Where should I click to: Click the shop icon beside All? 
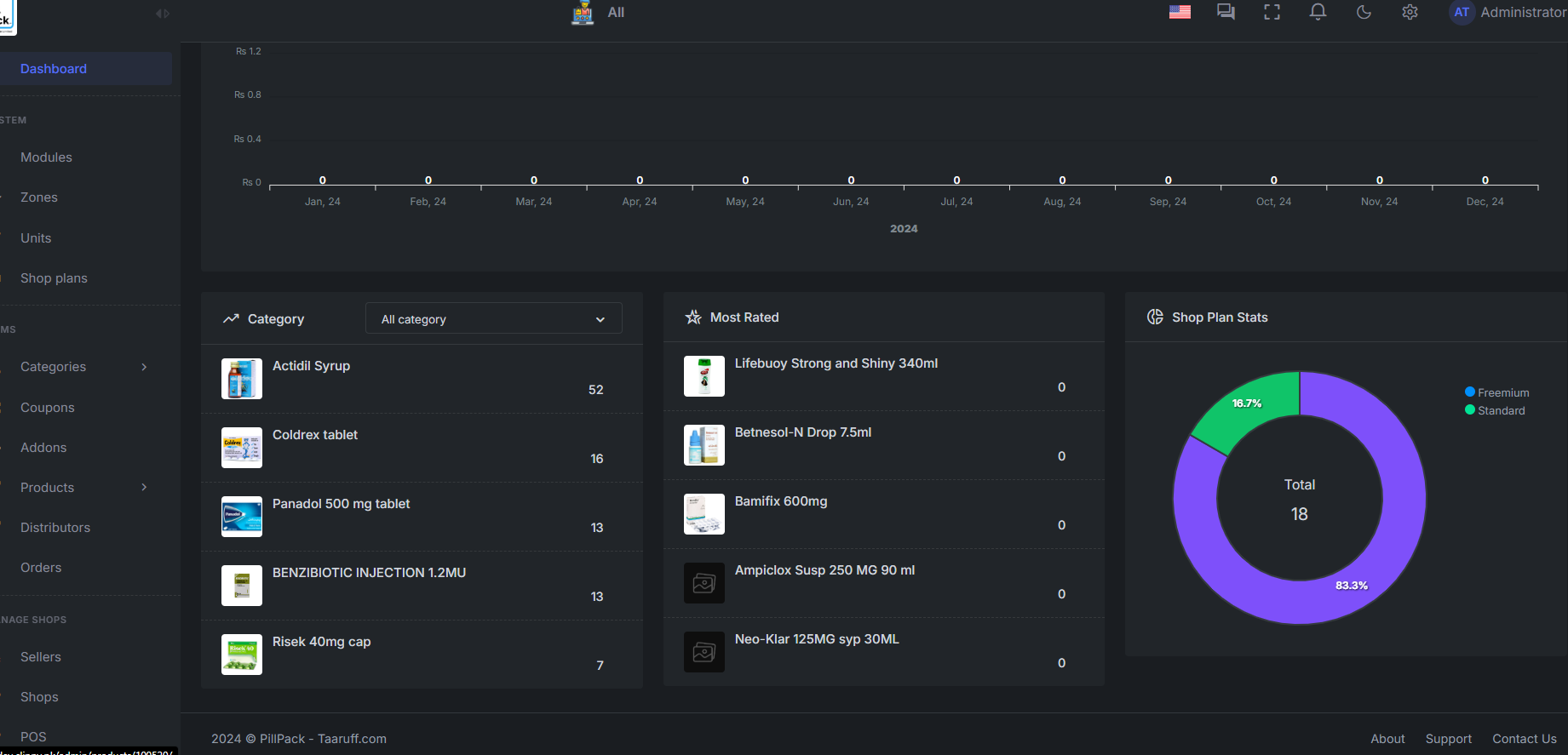583,13
